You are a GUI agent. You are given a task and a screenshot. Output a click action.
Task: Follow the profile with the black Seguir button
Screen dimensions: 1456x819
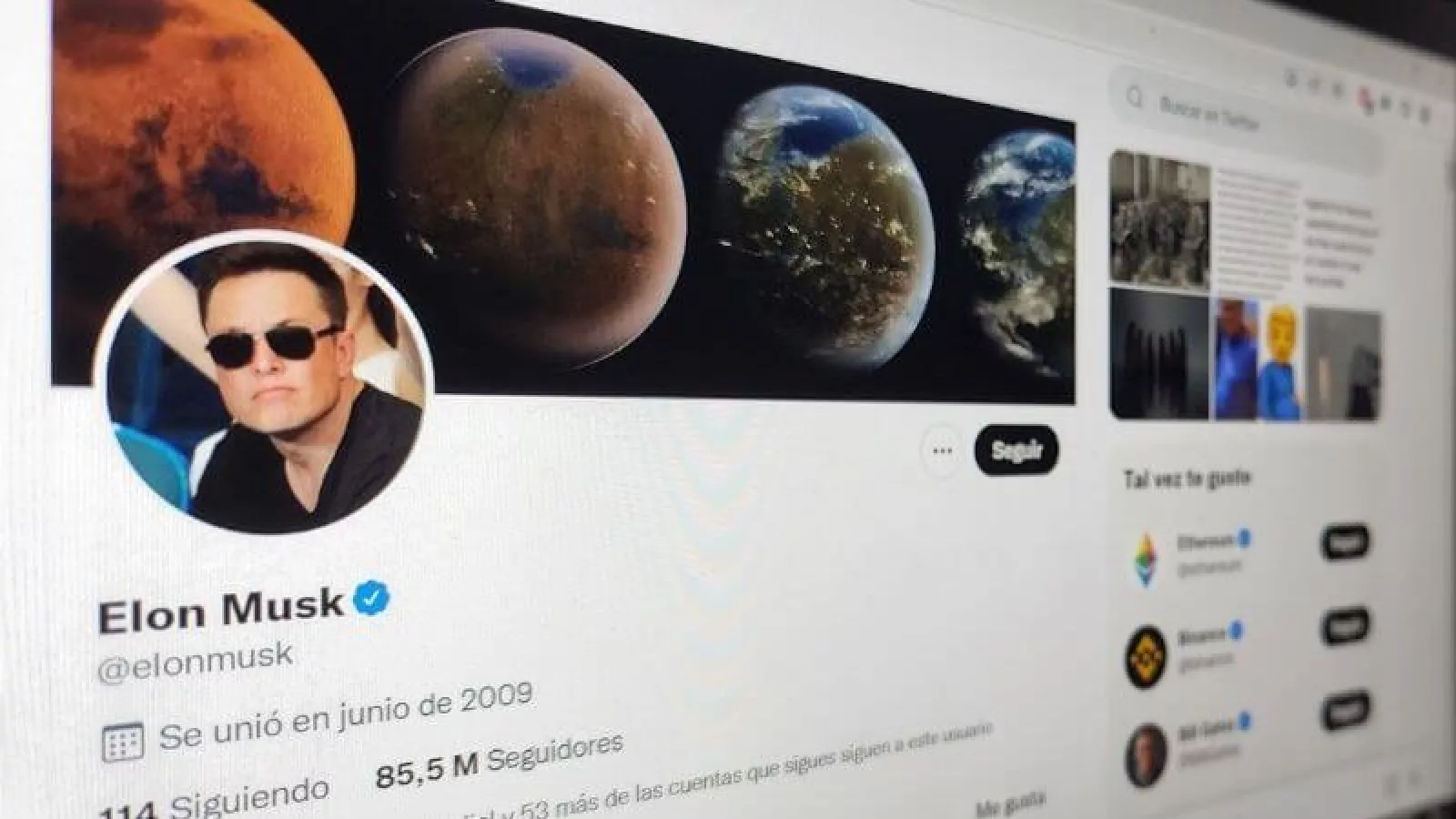pos(1016,450)
